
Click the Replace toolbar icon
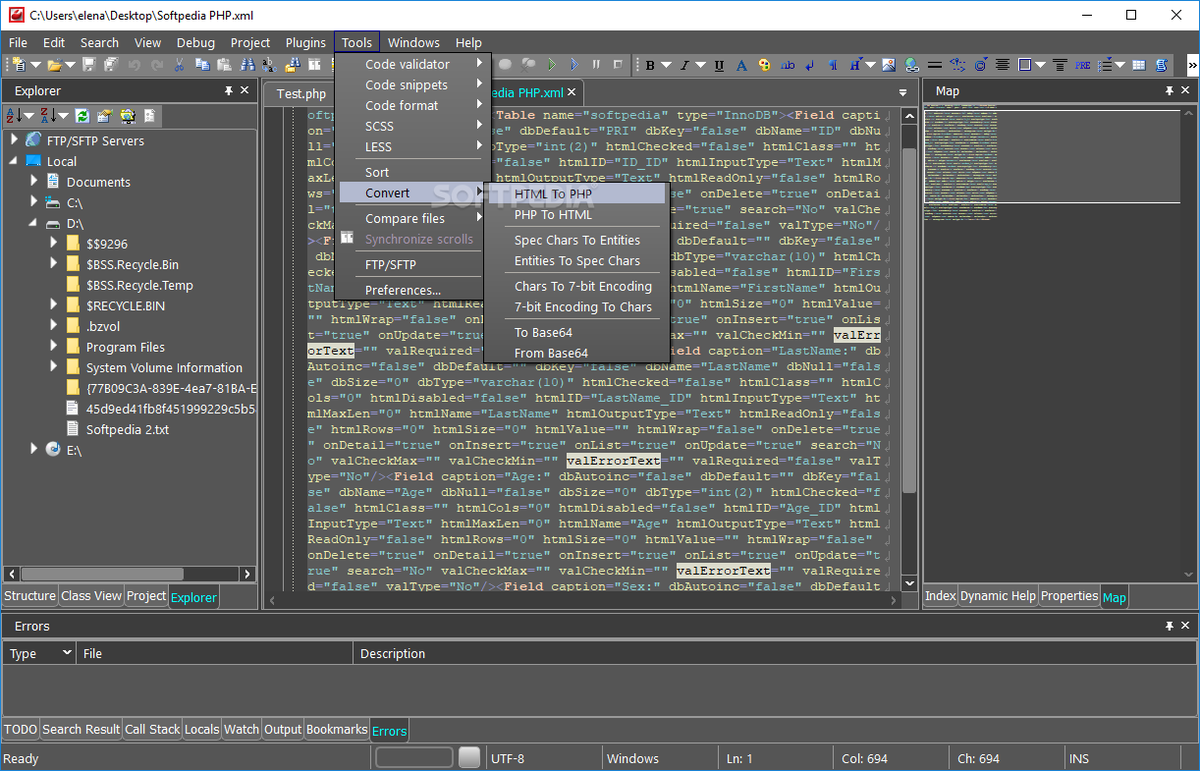point(269,65)
